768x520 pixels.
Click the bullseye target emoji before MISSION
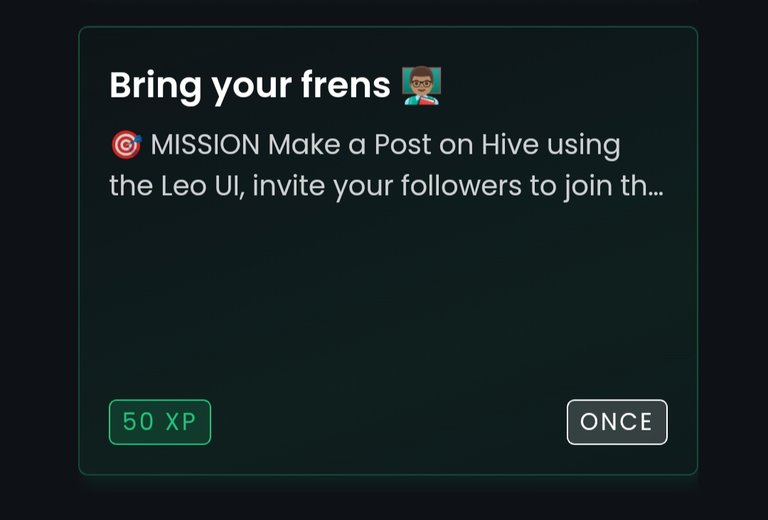(x=126, y=144)
